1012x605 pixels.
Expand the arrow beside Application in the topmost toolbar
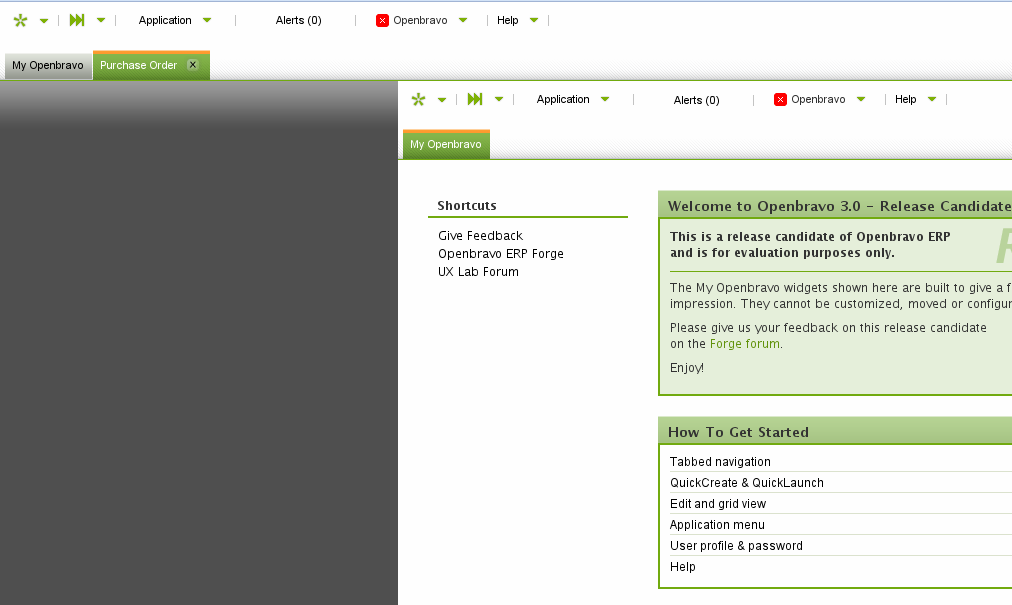(x=207, y=20)
